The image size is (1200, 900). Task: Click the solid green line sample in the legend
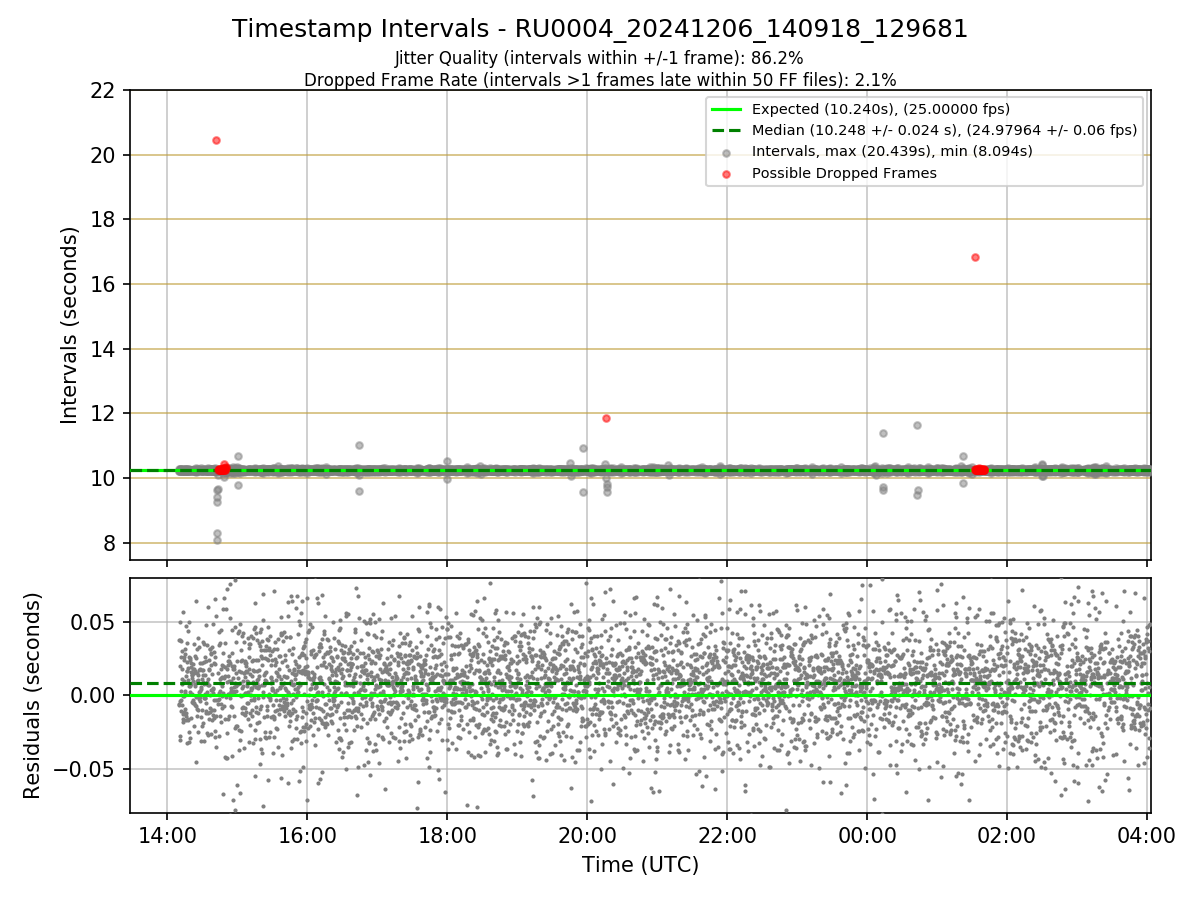(726, 109)
